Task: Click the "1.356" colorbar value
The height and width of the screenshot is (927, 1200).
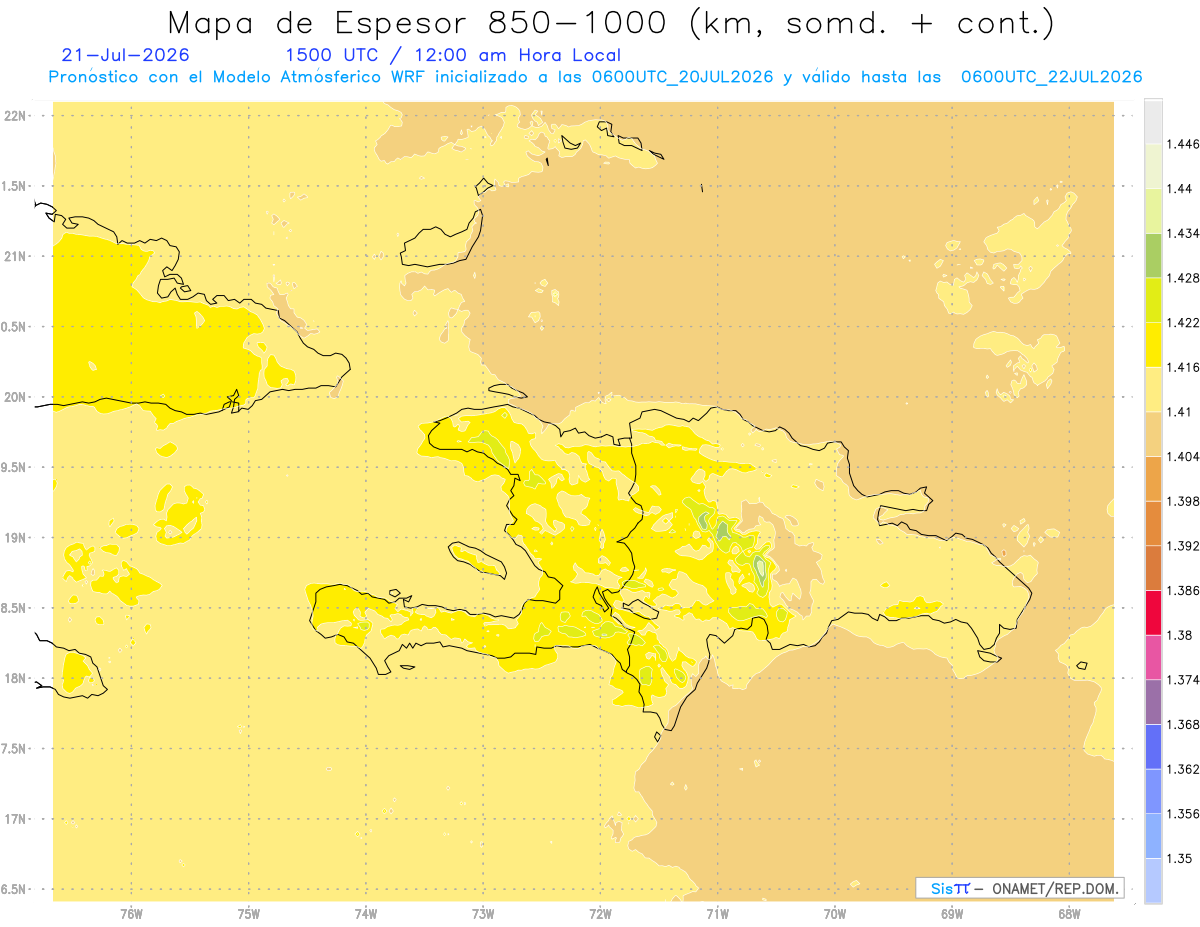Action: (1182, 814)
